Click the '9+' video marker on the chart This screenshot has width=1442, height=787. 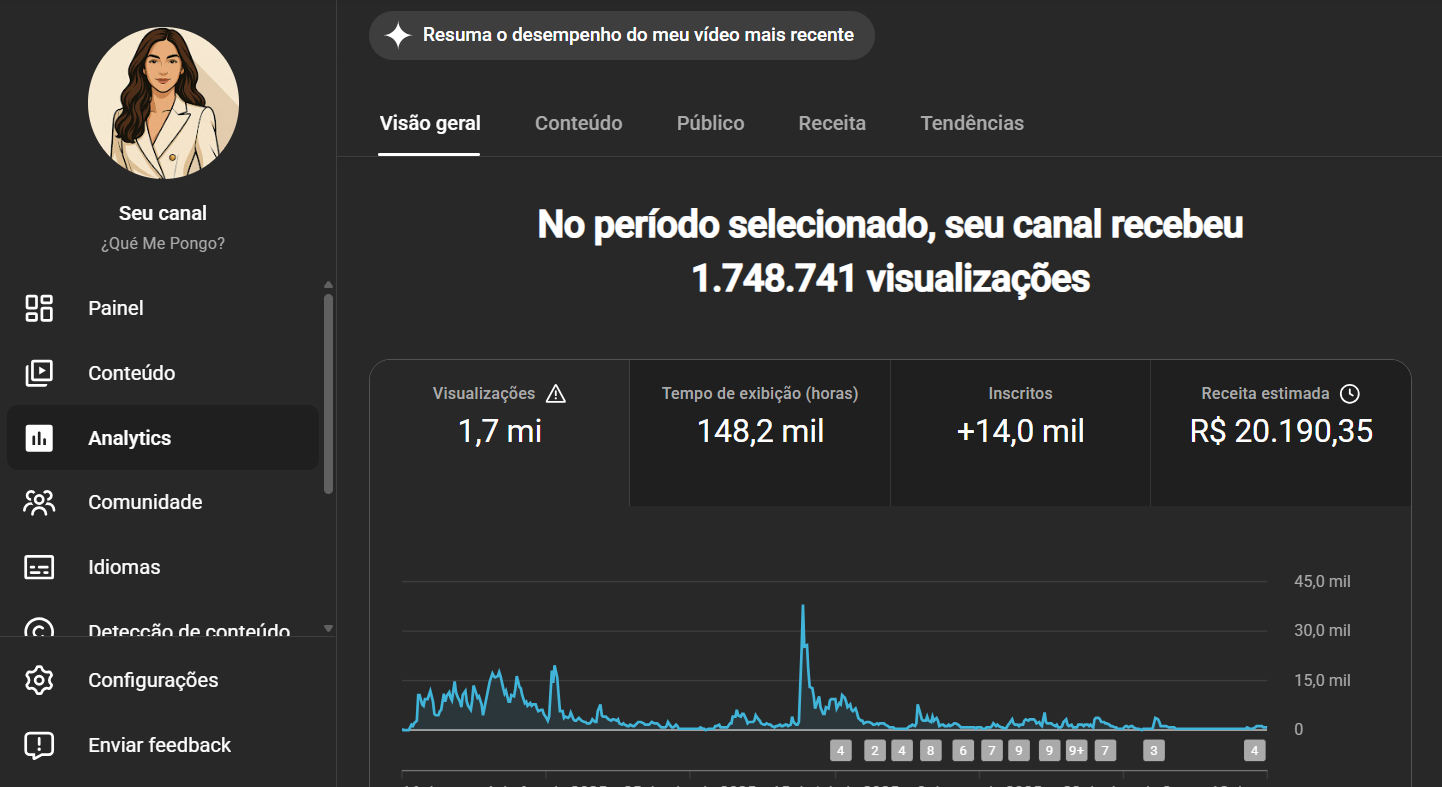click(x=1078, y=750)
